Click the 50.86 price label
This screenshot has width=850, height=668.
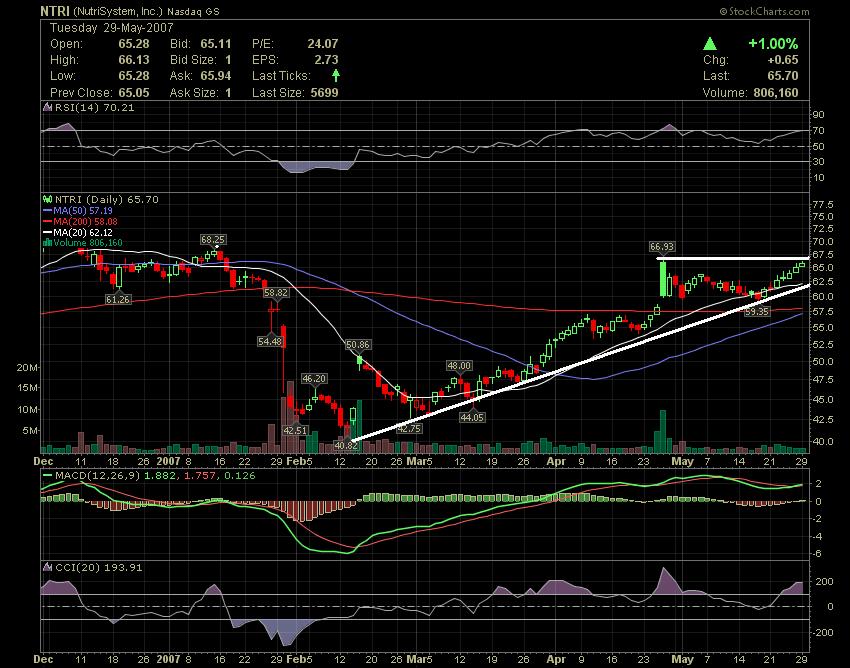(358, 344)
